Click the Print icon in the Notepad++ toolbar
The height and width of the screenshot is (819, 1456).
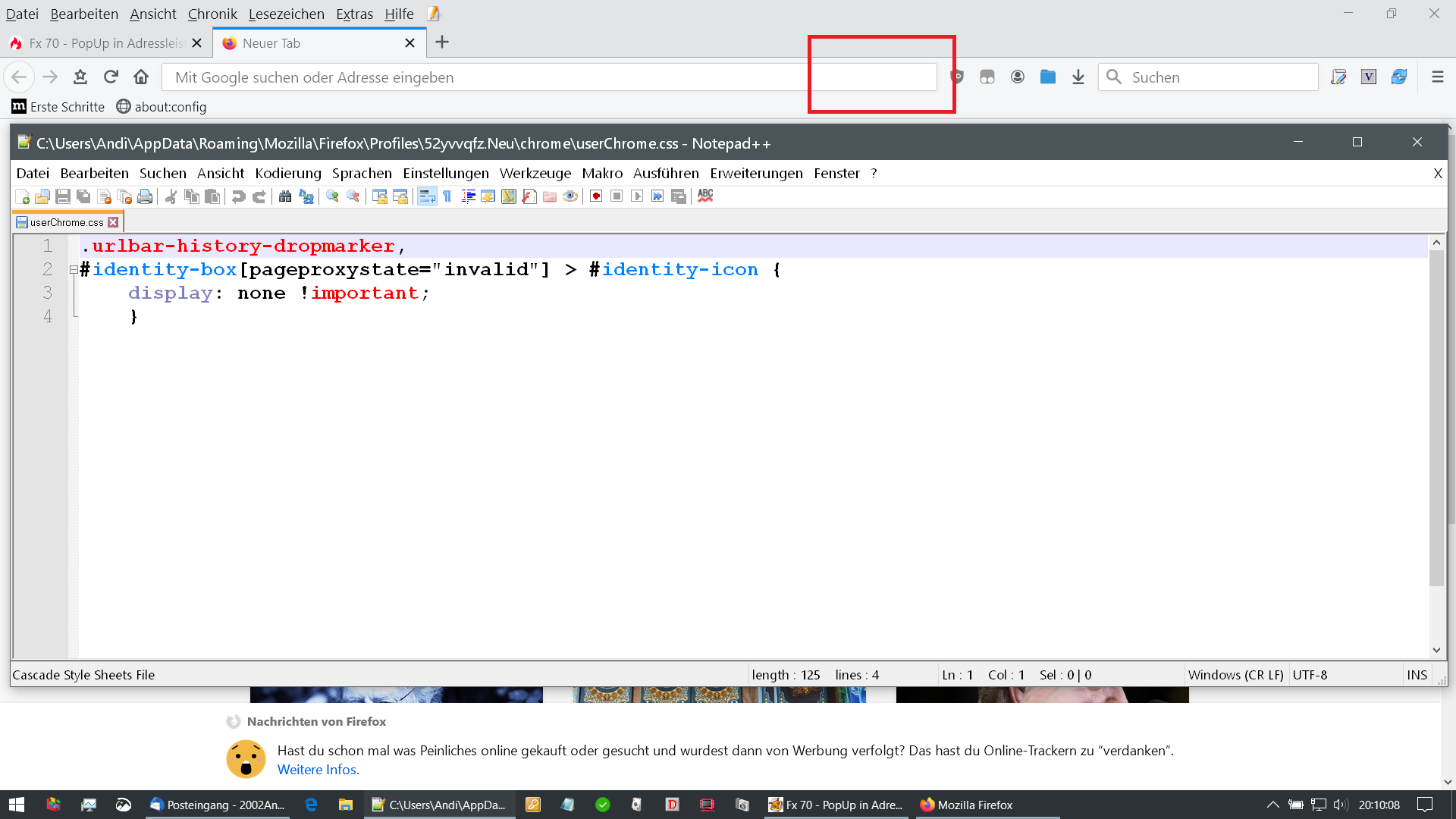tap(145, 196)
